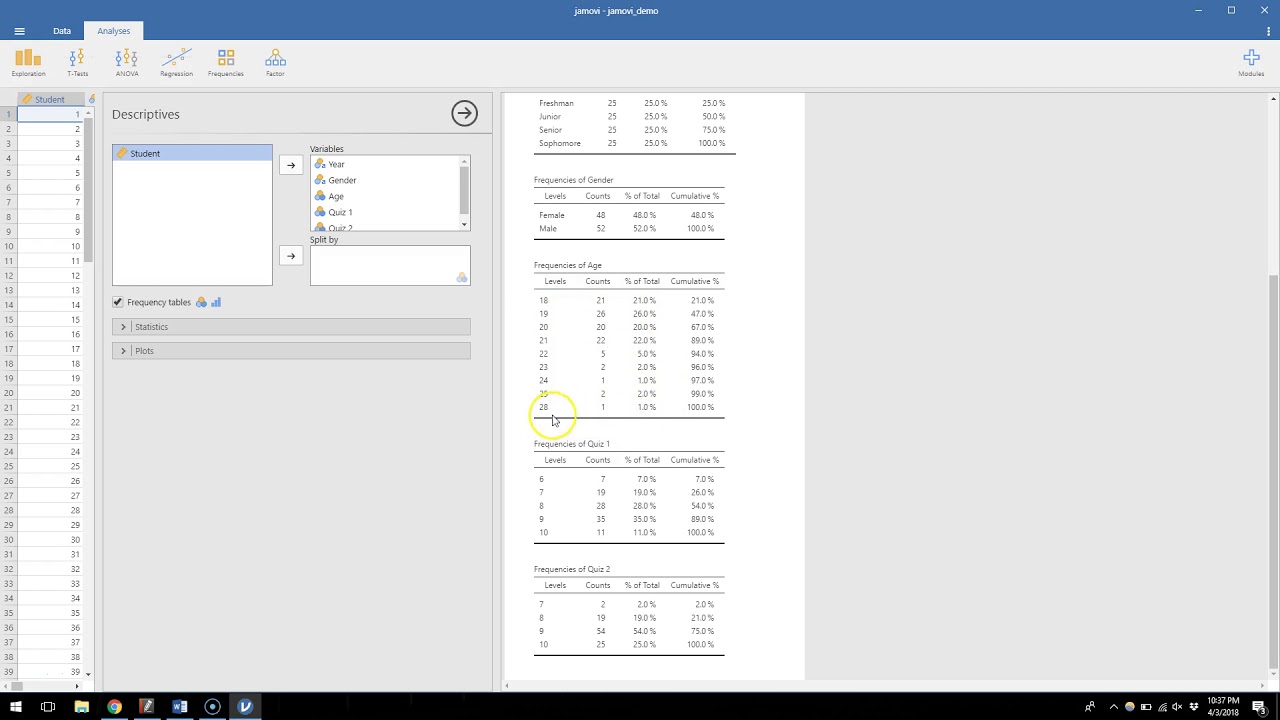Open the Exploration analysis menu

coord(28,63)
